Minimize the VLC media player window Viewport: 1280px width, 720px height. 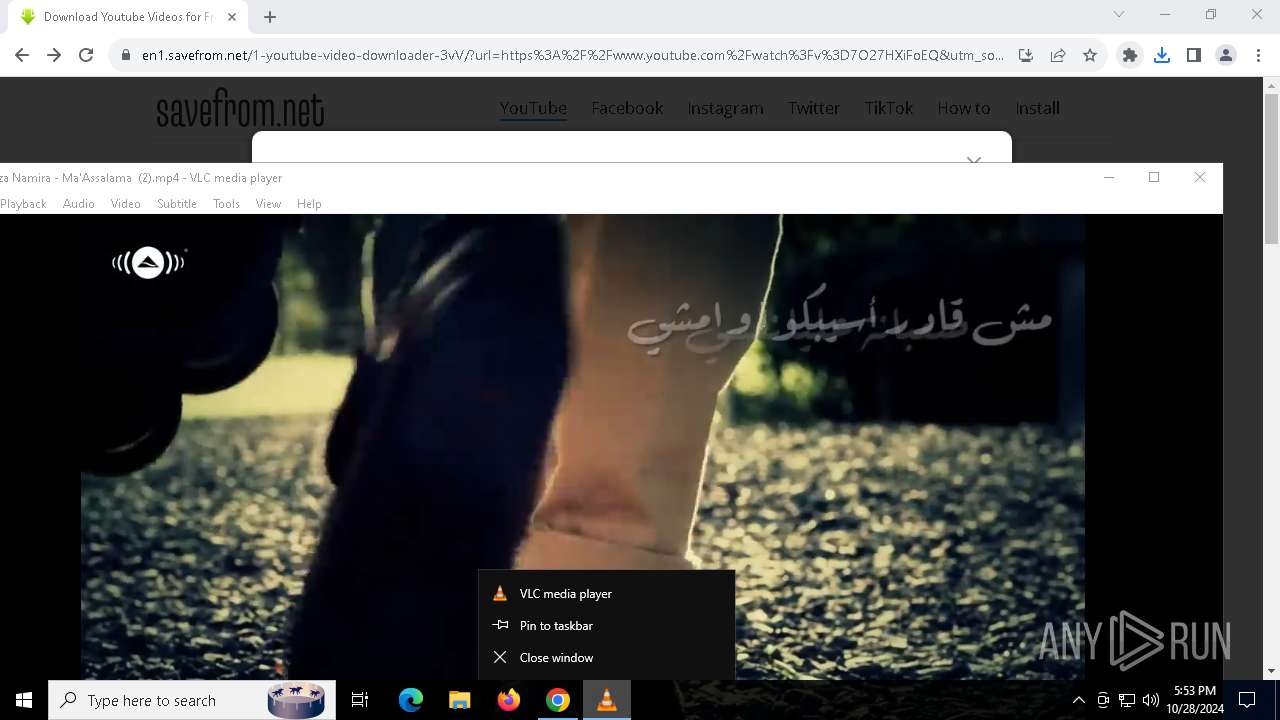(x=1108, y=177)
